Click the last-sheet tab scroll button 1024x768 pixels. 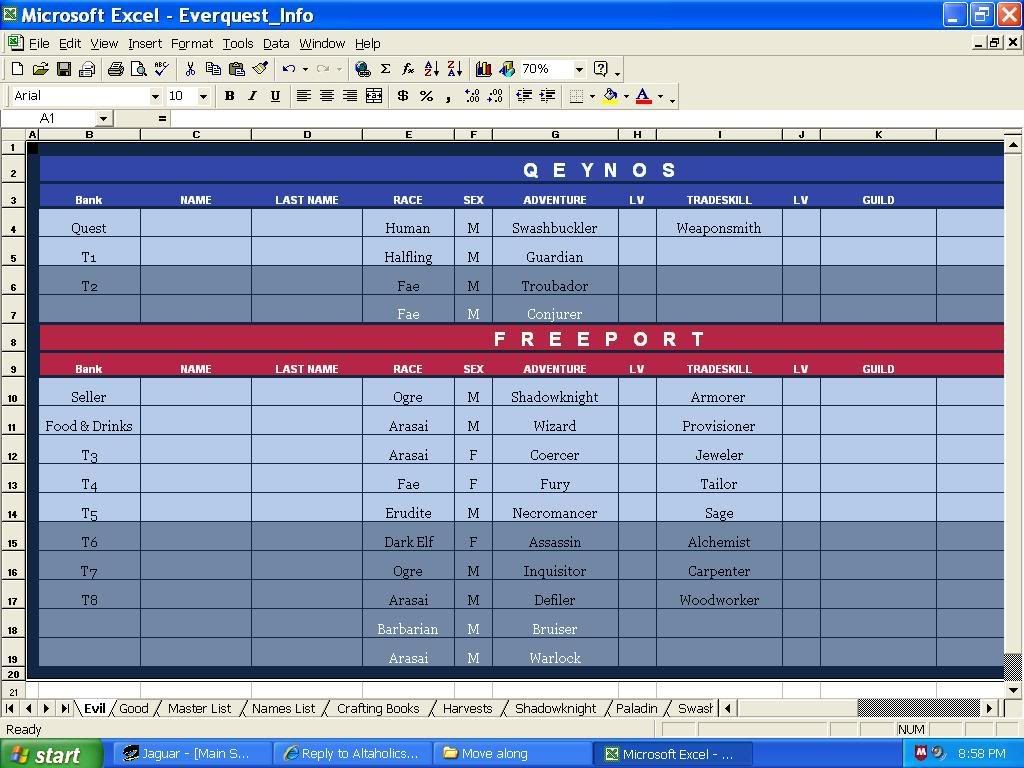(x=65, y=708)
